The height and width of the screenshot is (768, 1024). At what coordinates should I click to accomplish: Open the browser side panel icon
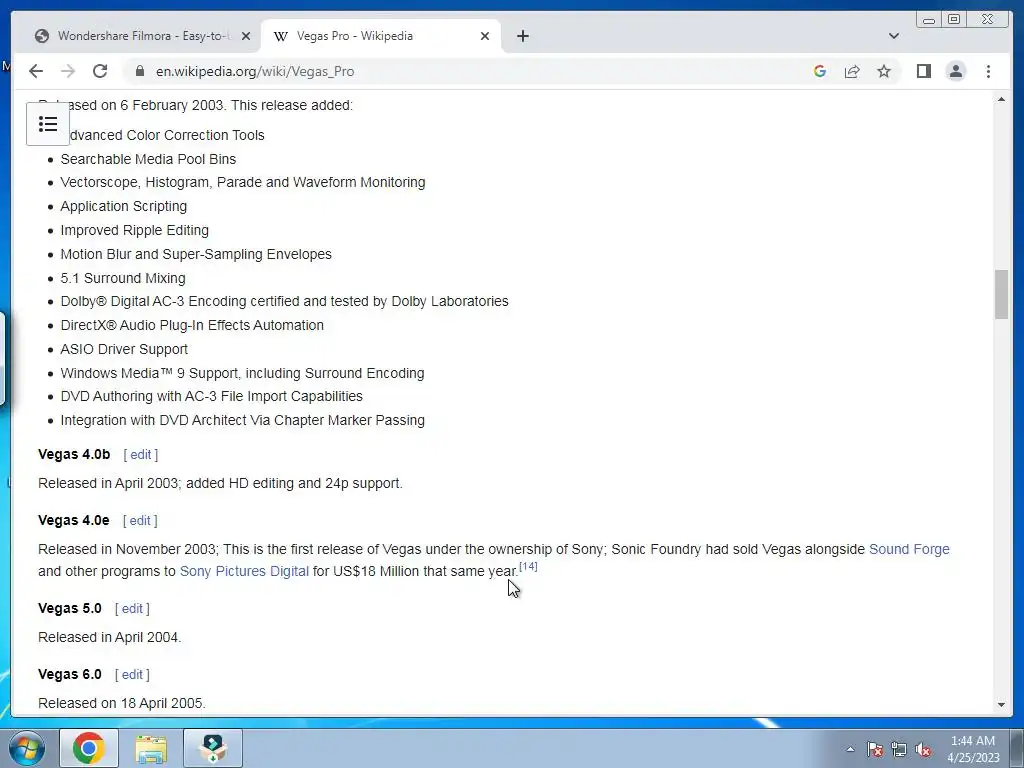(x=923, y=71)
